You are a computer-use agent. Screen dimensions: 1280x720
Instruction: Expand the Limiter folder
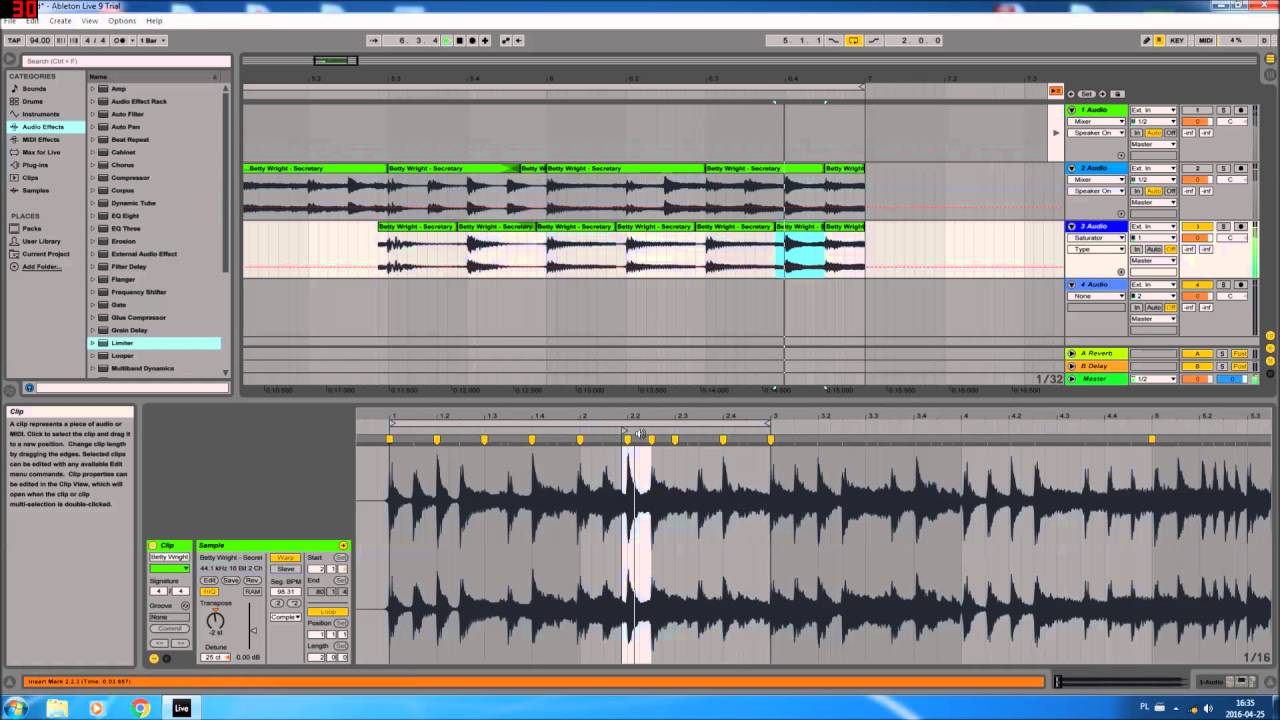[92, 343]
